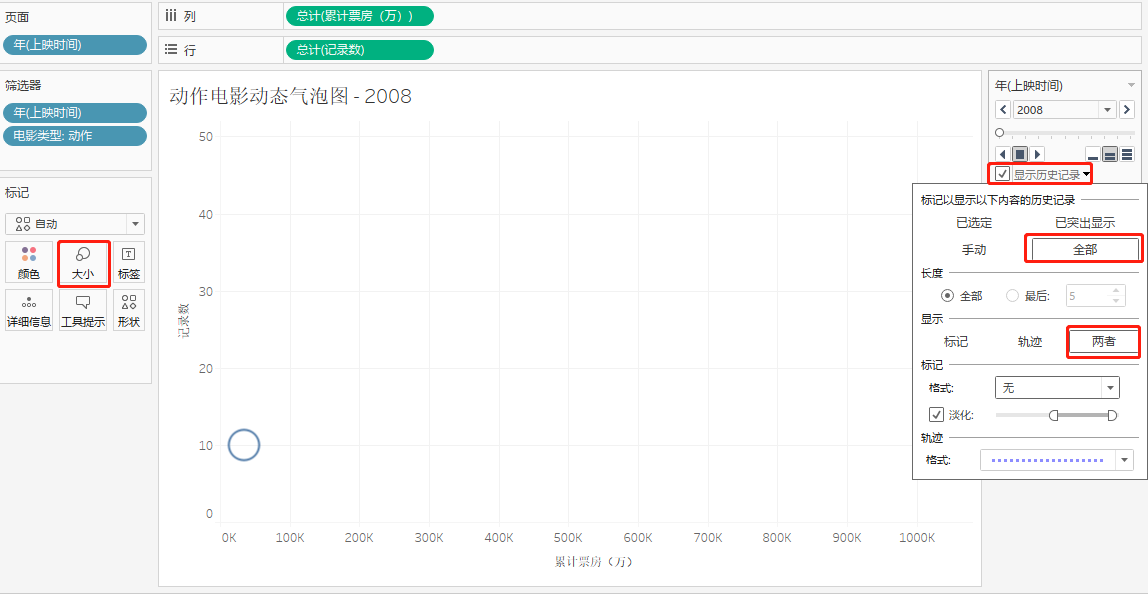Choose 'Manual' history marks option
The image size is (1148, 594).
[974, 250]
